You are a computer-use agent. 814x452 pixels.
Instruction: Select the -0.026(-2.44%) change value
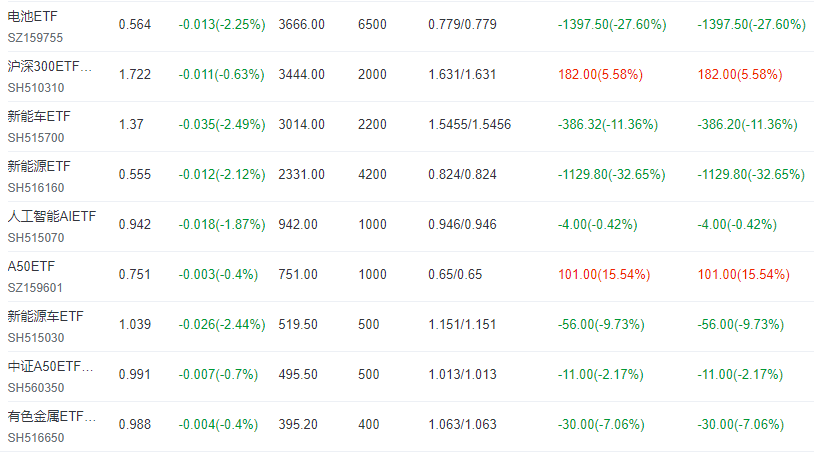pos(222,324)
